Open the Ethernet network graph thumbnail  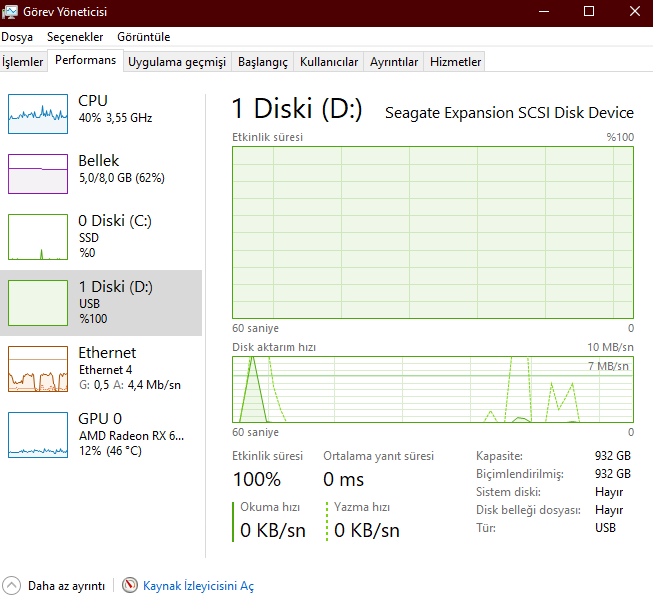(x=37, y=368)
